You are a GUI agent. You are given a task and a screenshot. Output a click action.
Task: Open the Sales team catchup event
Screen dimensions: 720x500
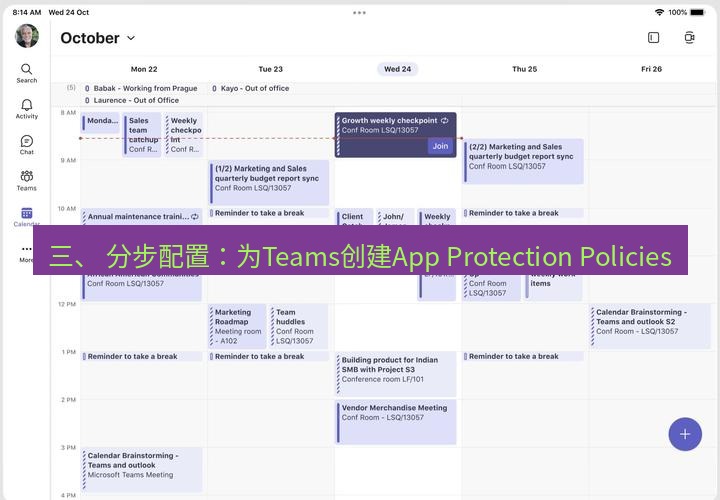(142, 135)
